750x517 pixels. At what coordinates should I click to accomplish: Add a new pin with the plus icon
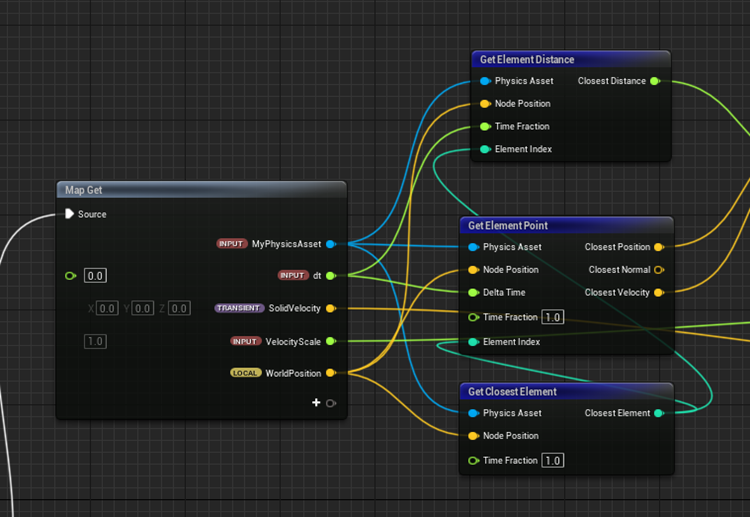click(x=316, y=403)
